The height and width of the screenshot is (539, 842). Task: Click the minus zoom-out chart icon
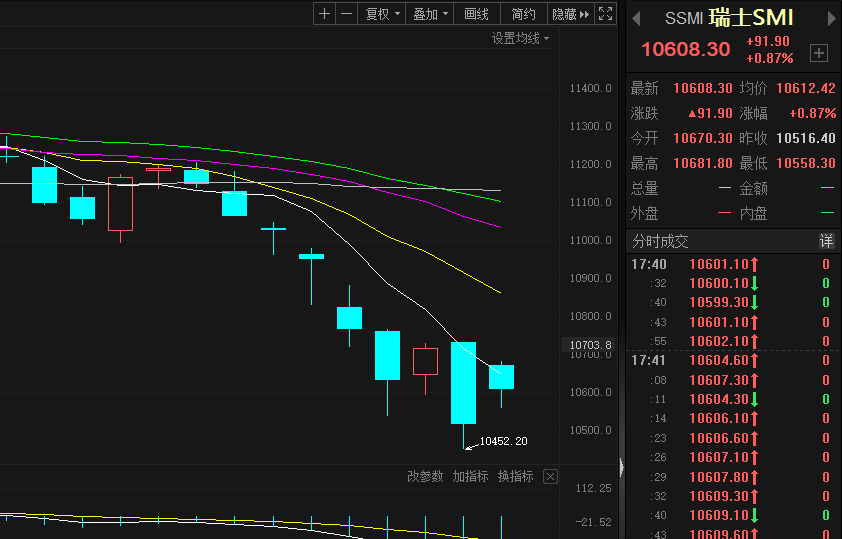point(346,13)
